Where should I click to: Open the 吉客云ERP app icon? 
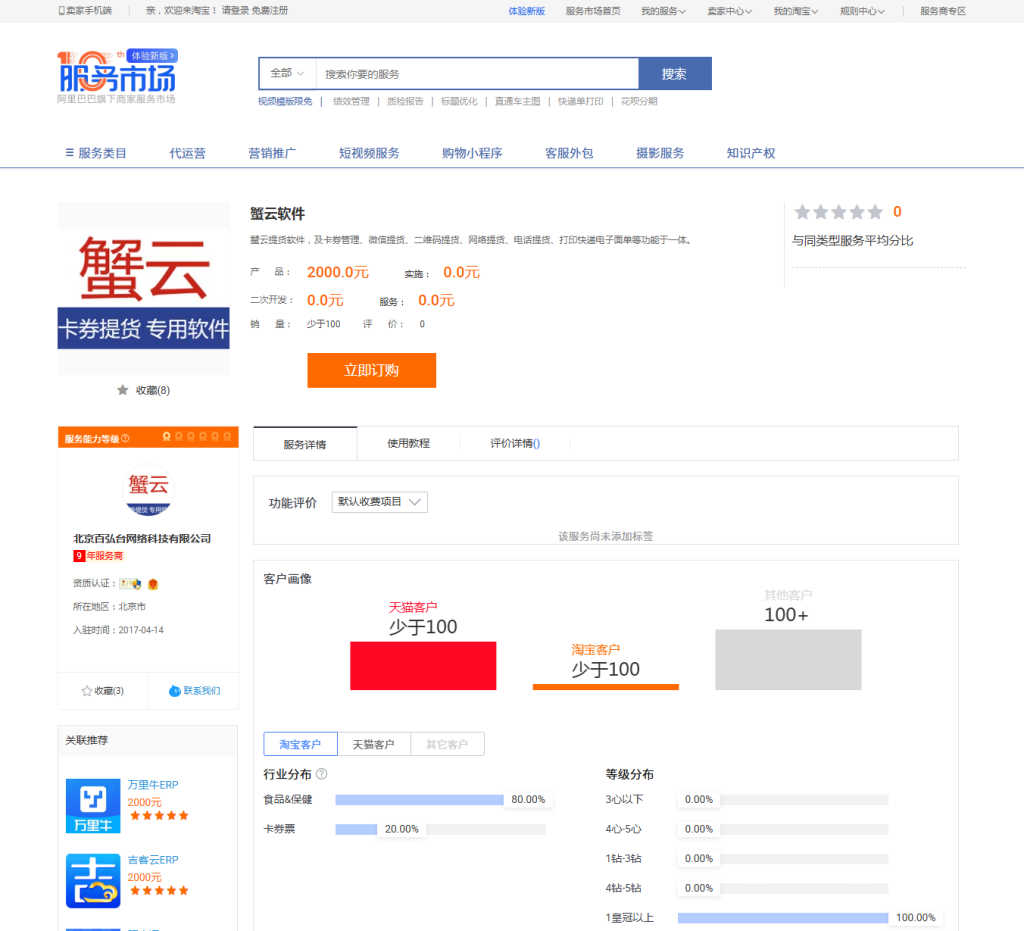point(93,881)
